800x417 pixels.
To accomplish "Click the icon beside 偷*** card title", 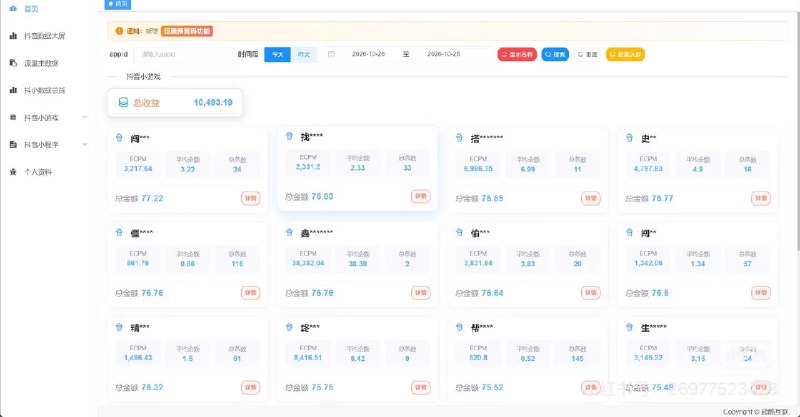I will point(459,232).
